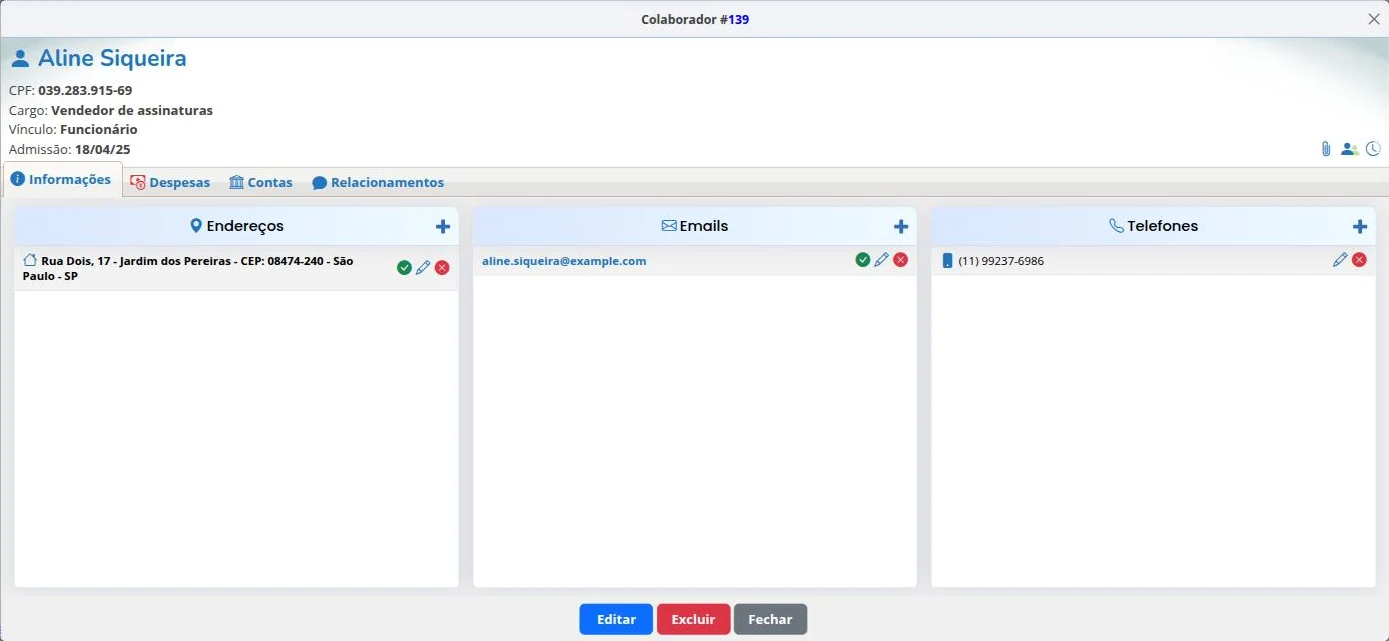This screenshot has height=641, width=1389.
Task: Switch to the Informações tab
Action: [x=62, y=180]
